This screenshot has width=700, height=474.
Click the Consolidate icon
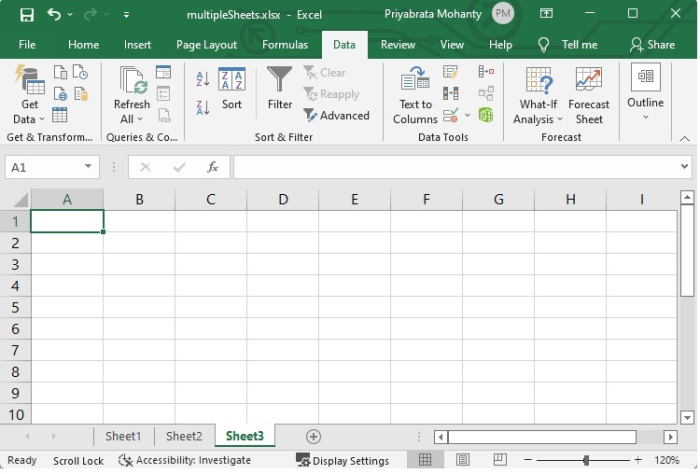(x=486, y=71)
